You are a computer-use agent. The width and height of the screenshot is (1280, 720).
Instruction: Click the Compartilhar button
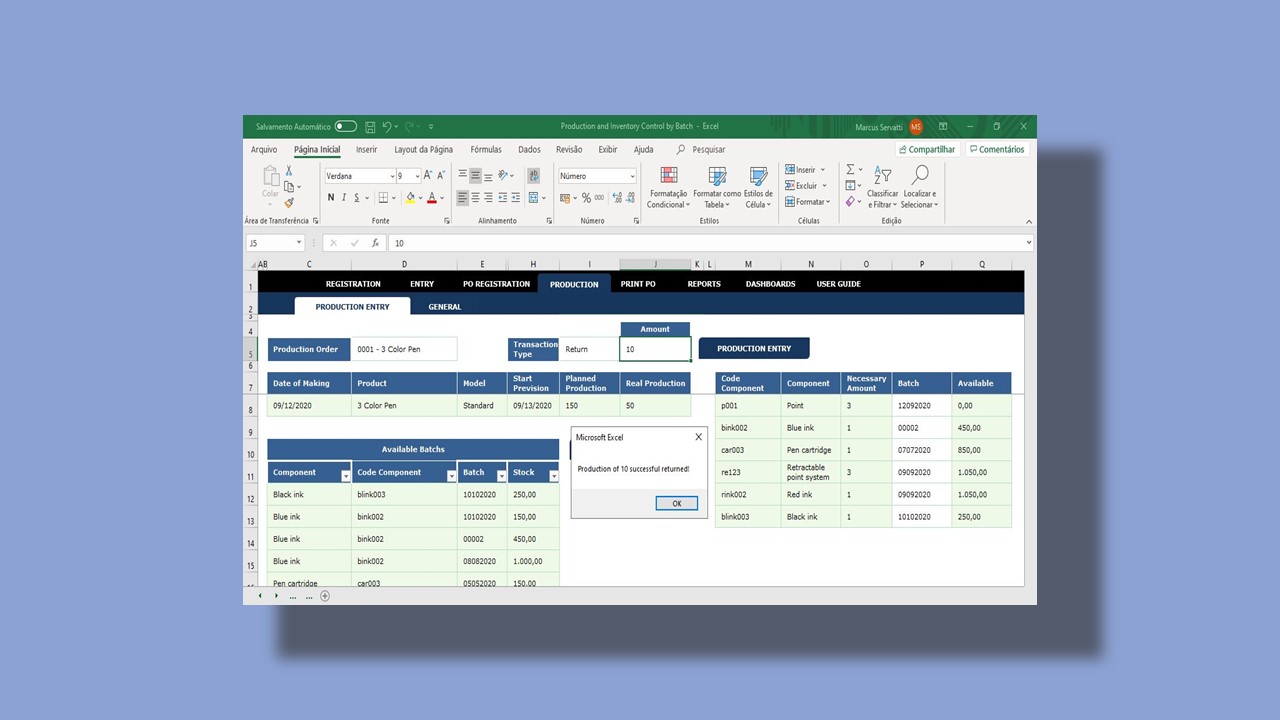(x=926, y=150)
